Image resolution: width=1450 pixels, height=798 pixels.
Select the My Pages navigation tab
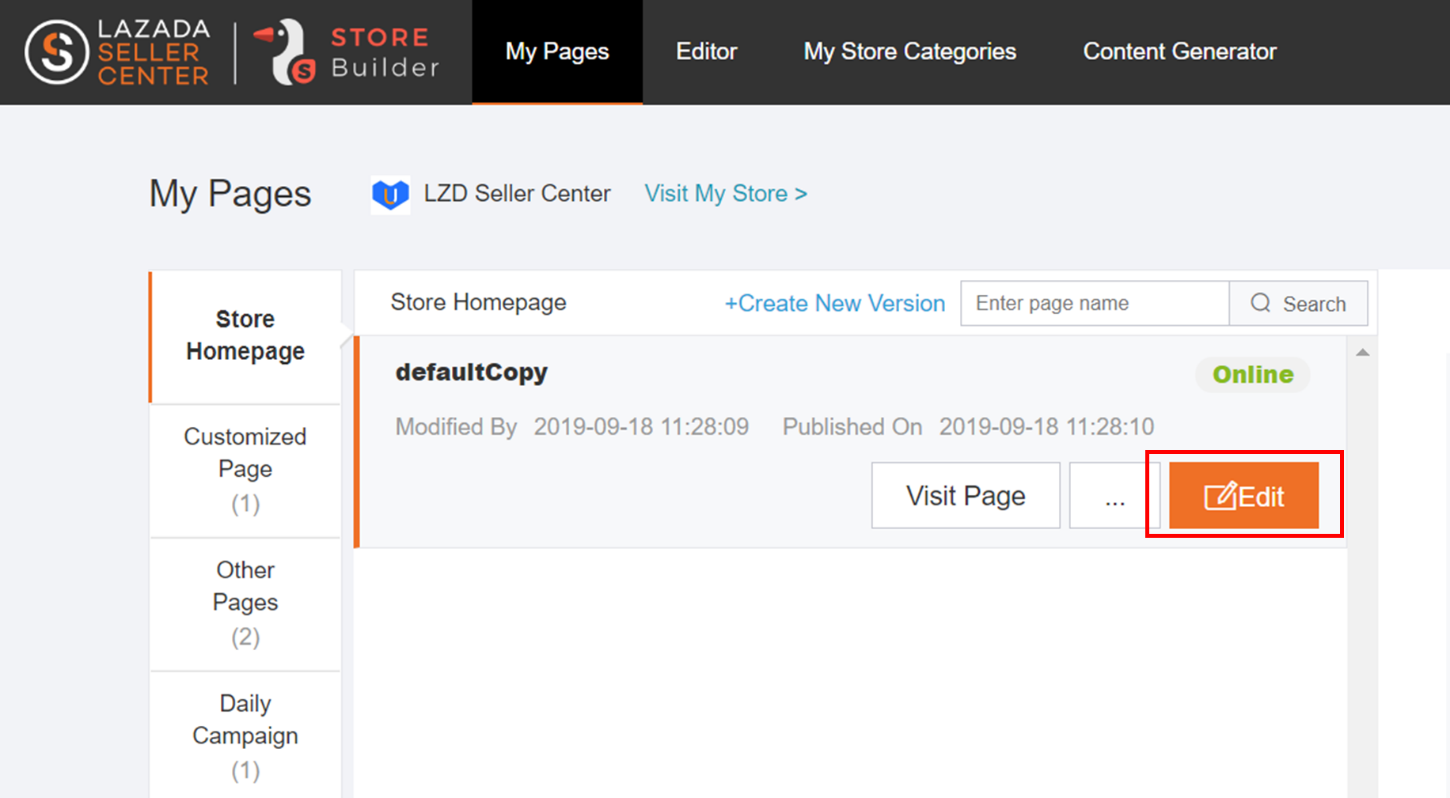(x=557, y=51)
